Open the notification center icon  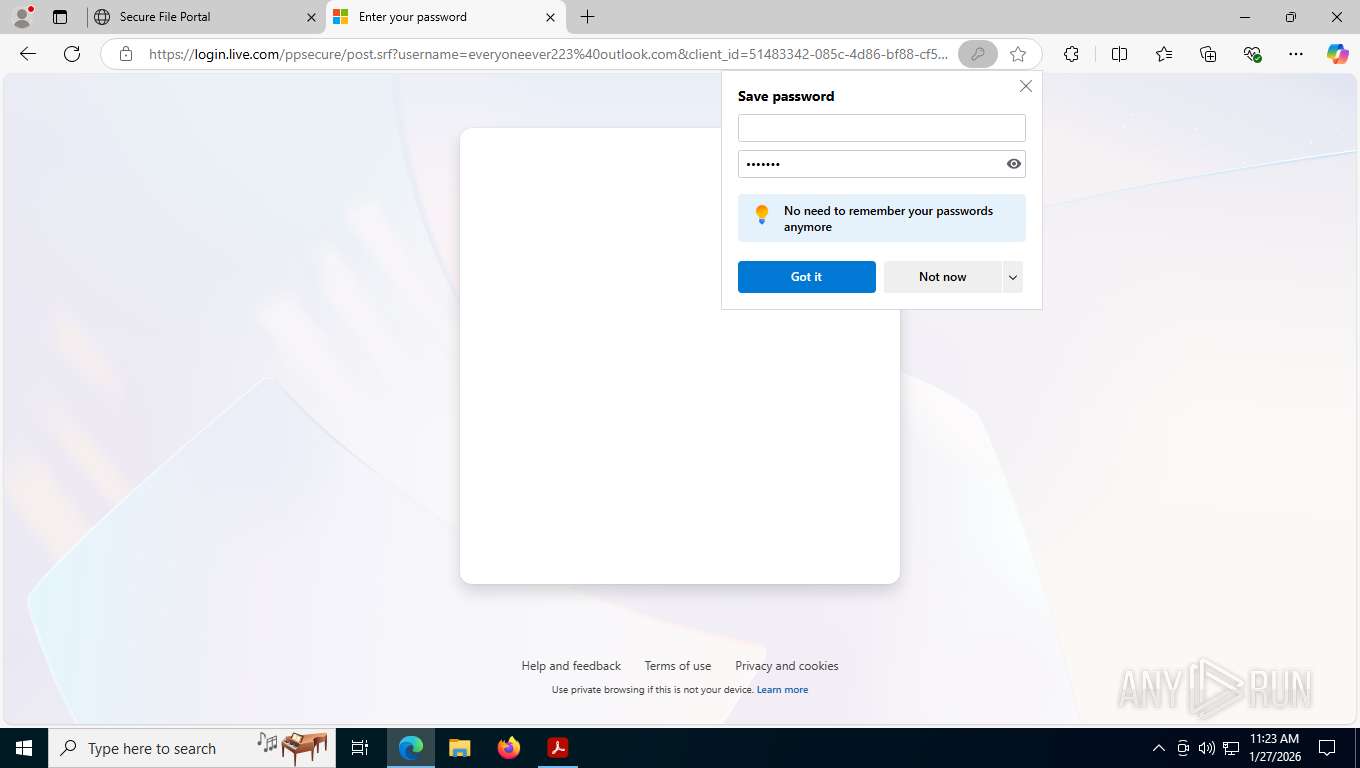pyautogui.click(x=1327, y=748)
